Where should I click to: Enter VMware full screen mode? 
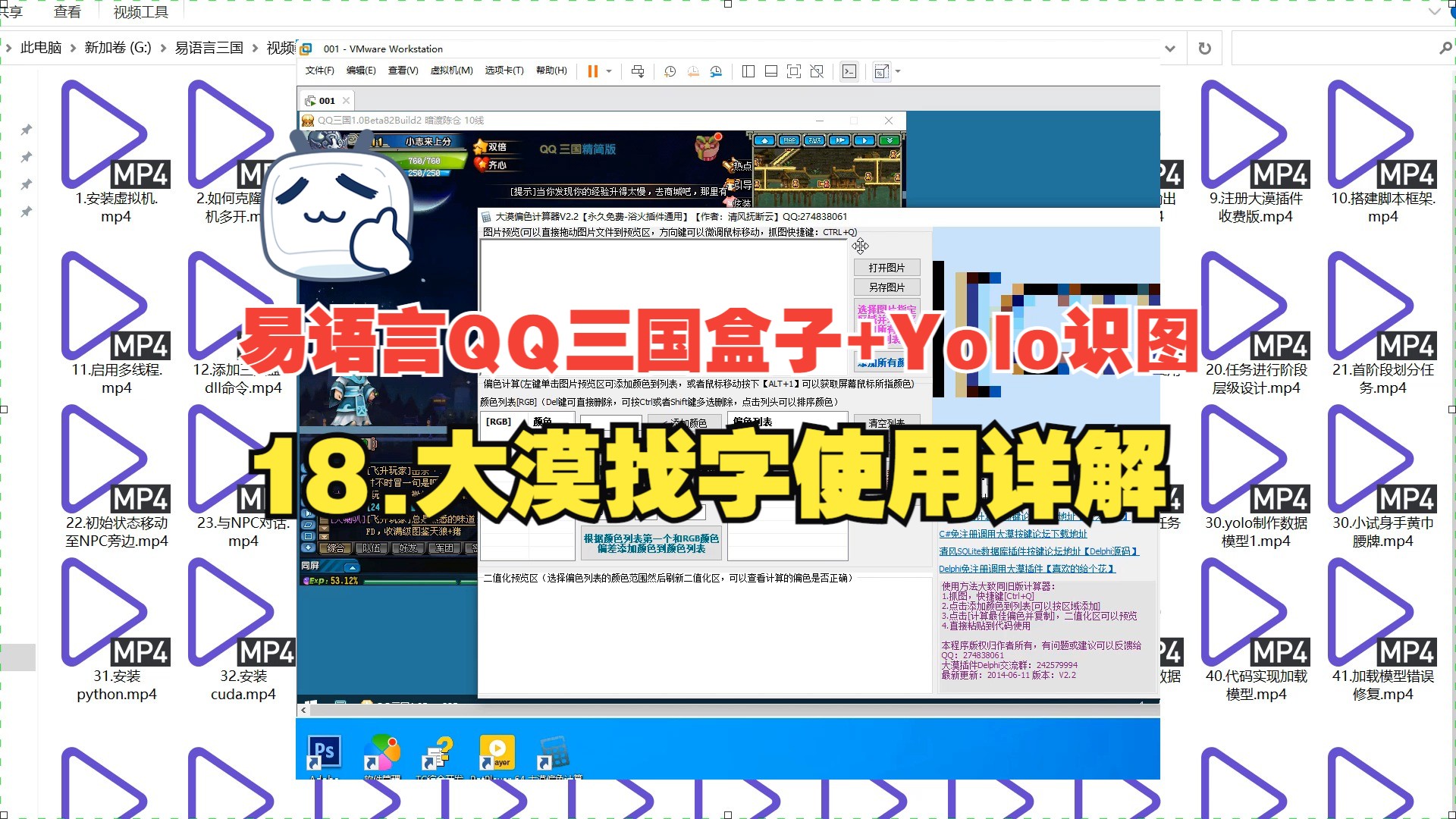(794, 71)
